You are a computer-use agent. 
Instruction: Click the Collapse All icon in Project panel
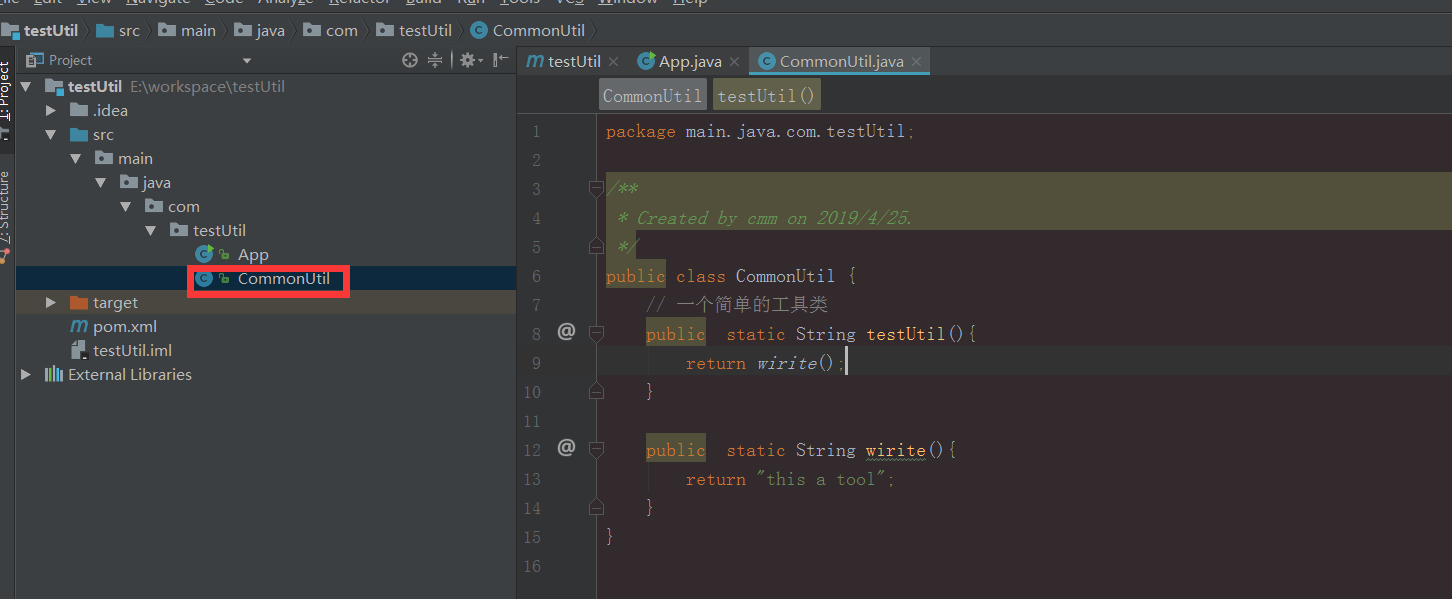(435, 60)
